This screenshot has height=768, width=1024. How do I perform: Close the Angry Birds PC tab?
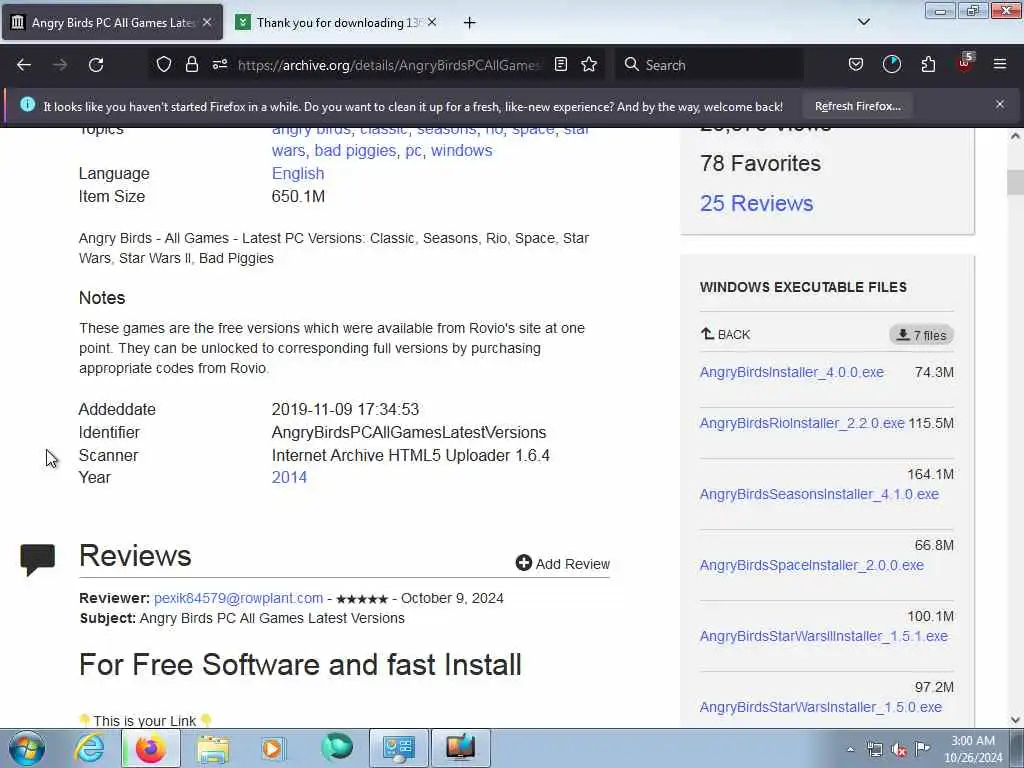pos(207,22)
